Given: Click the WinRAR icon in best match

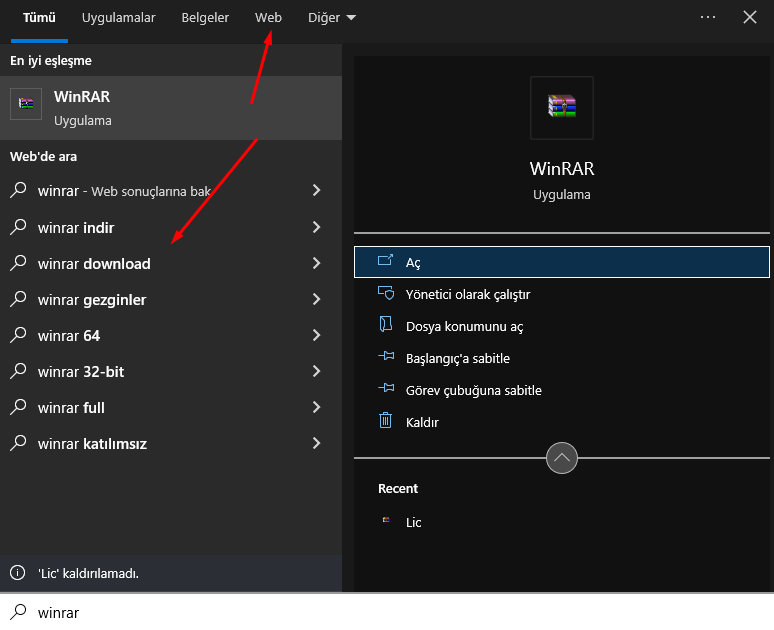Looking at the screenshot, I should pyautogui.click(x=26, y=104).
